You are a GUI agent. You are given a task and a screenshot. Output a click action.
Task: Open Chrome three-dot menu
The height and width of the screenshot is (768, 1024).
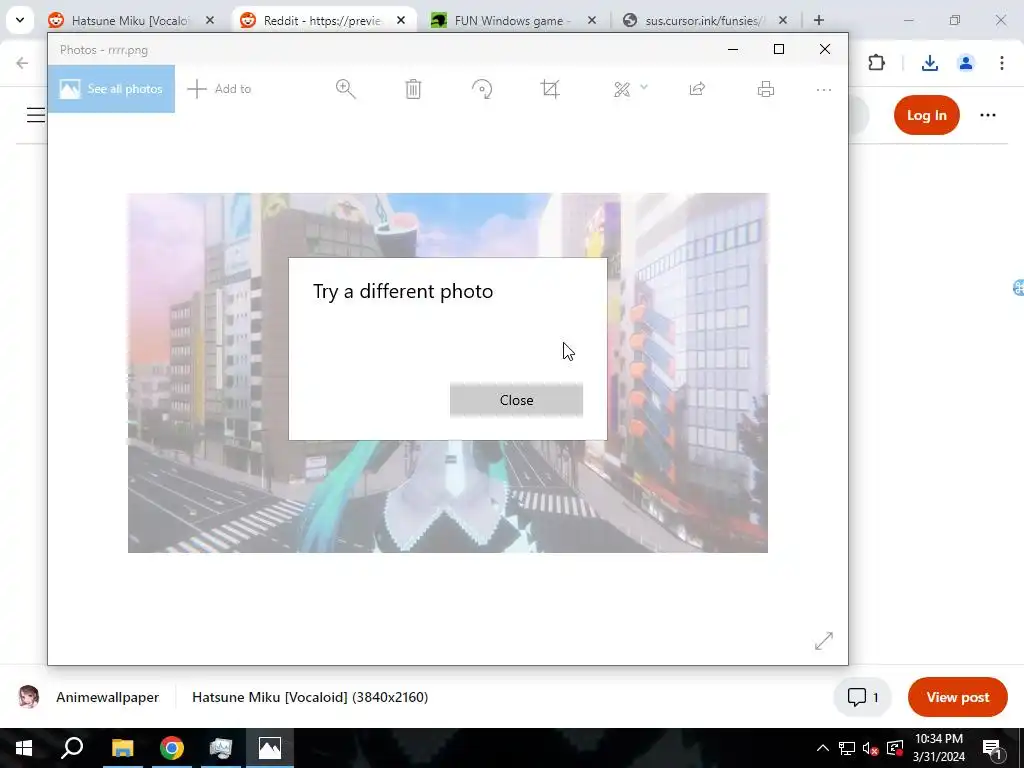(1002, 63)
